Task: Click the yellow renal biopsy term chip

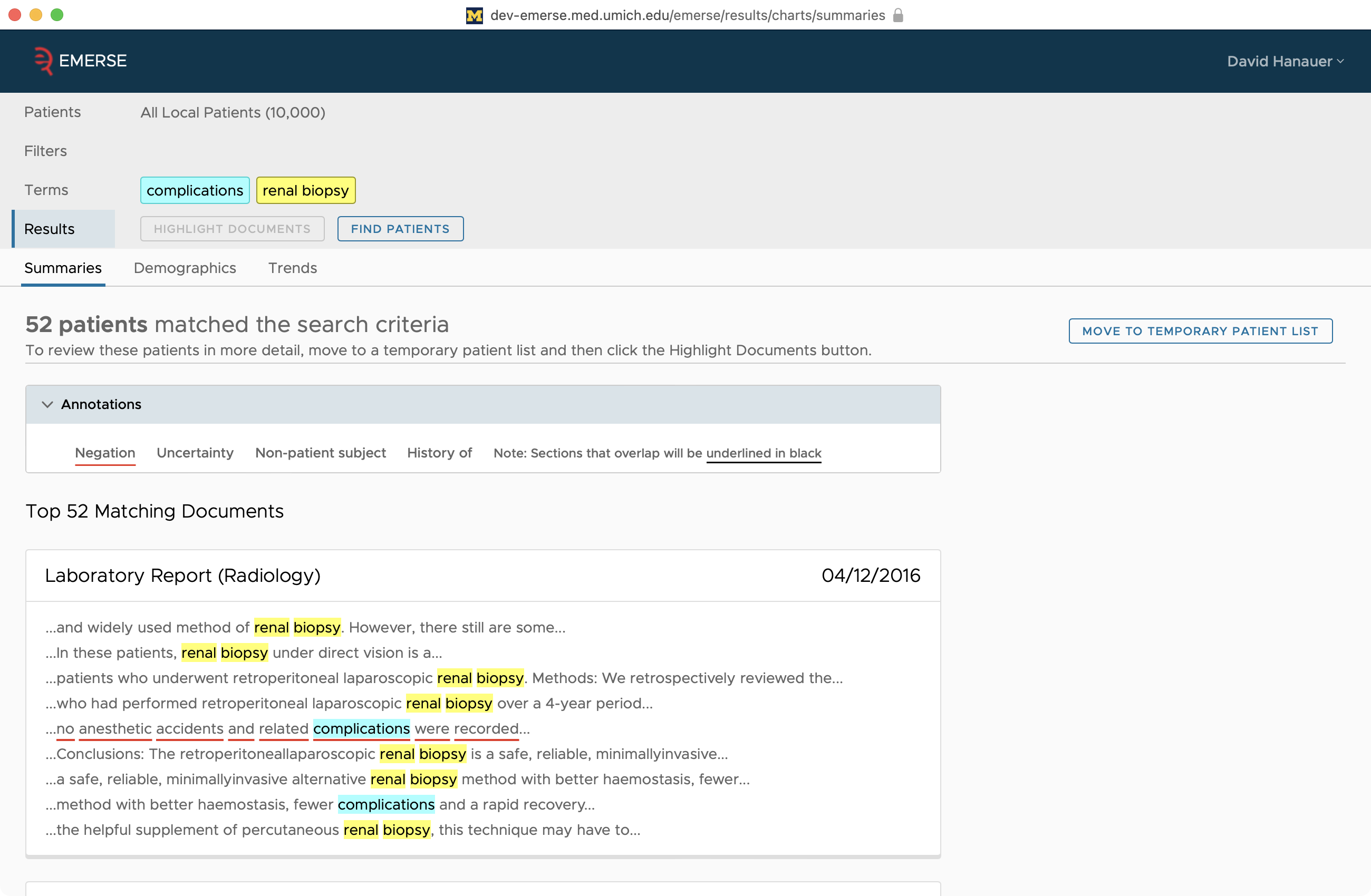Action: pos(306,190)
